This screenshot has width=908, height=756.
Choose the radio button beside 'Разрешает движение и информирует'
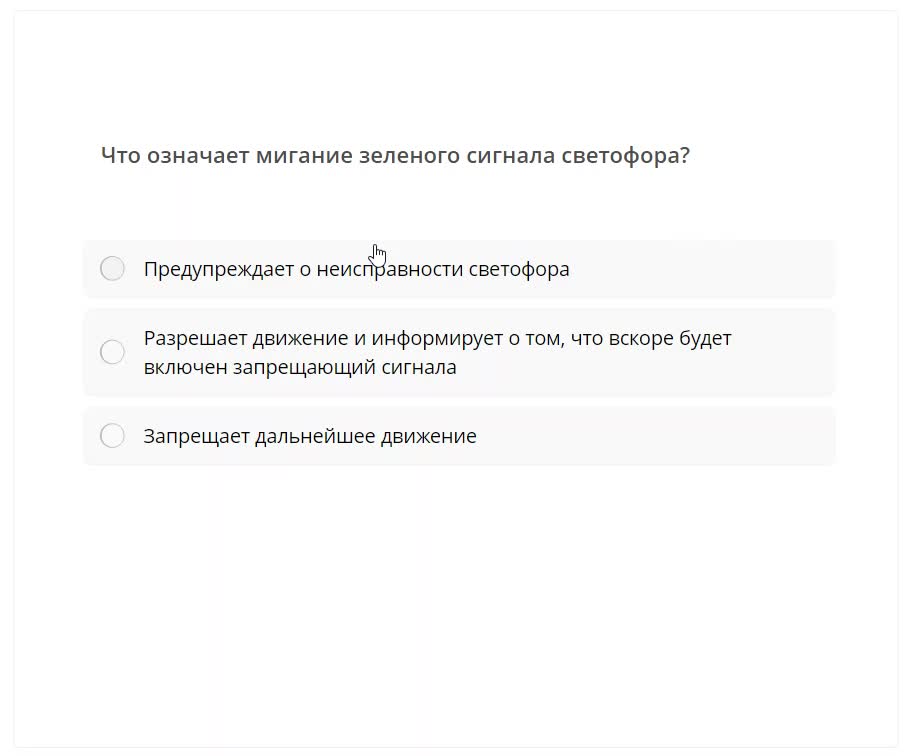point(113,352)
